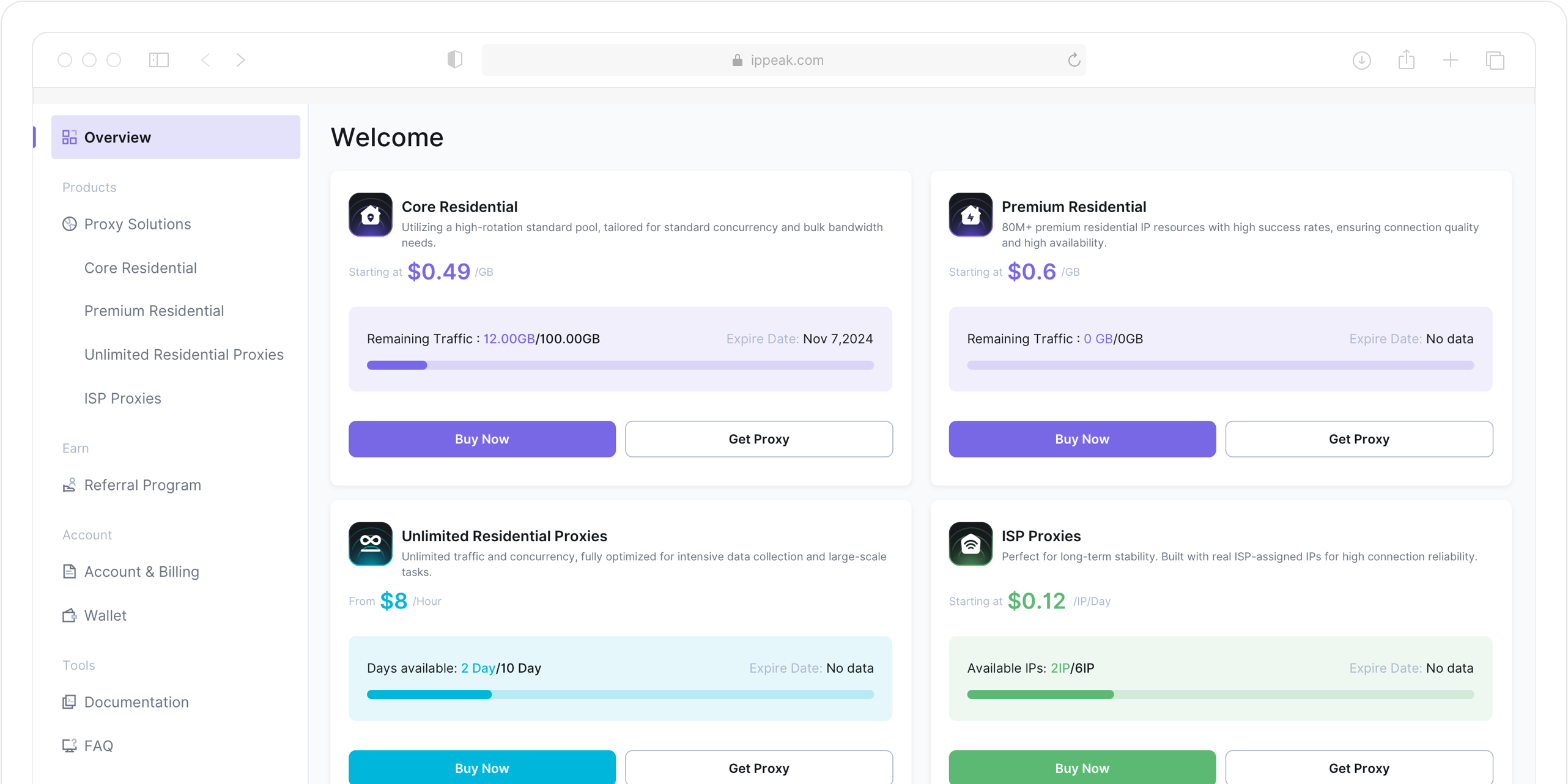Click the Unlimited Residential infinity logo

[x=370, y=544]
